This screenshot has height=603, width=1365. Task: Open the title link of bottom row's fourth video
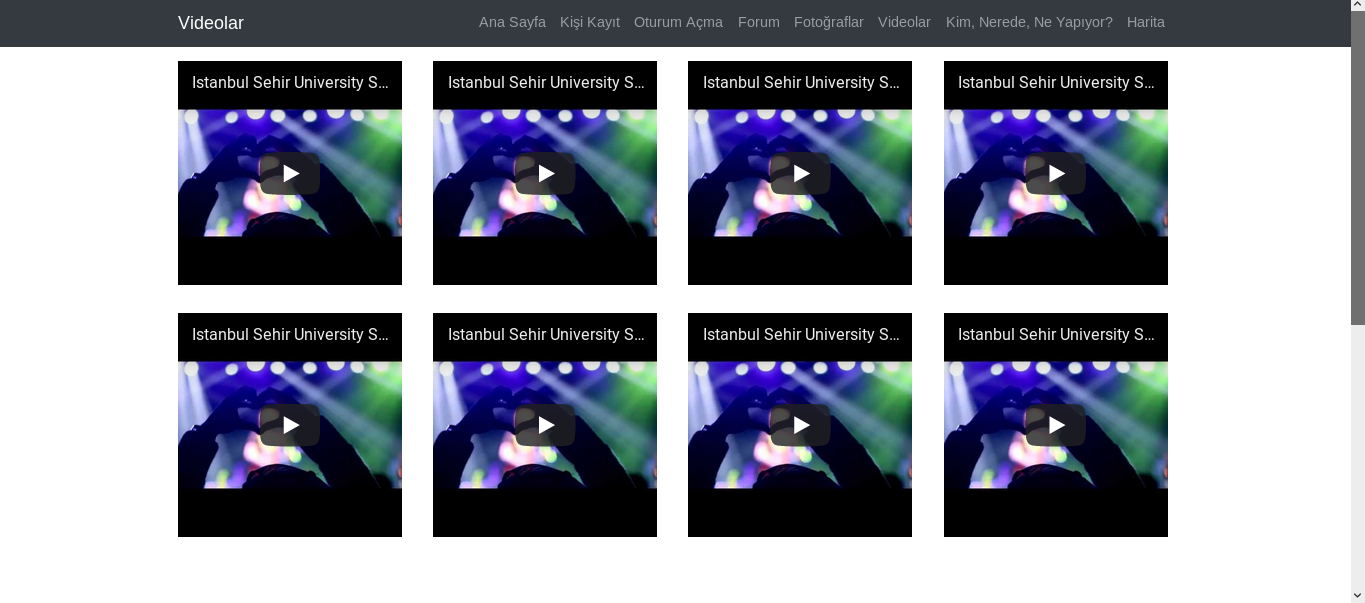[x=1056, y=335]
